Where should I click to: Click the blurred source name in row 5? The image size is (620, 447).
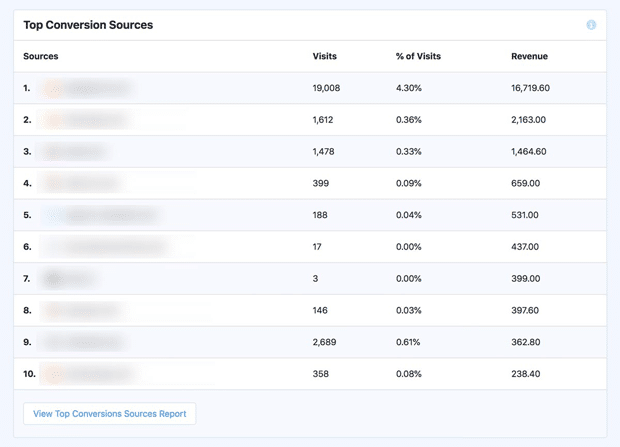pos(103,215)
